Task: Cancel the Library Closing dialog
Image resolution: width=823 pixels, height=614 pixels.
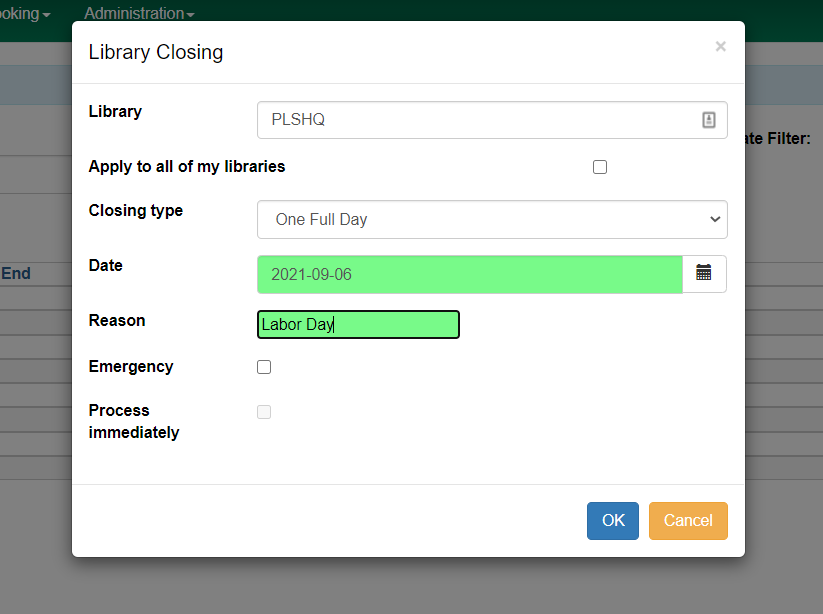Action: coord(688,521)
